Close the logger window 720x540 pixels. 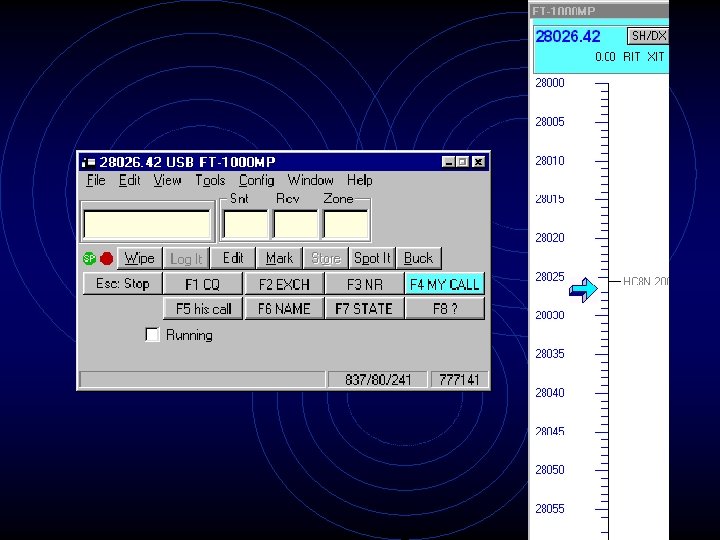click(x=478, y=162)
